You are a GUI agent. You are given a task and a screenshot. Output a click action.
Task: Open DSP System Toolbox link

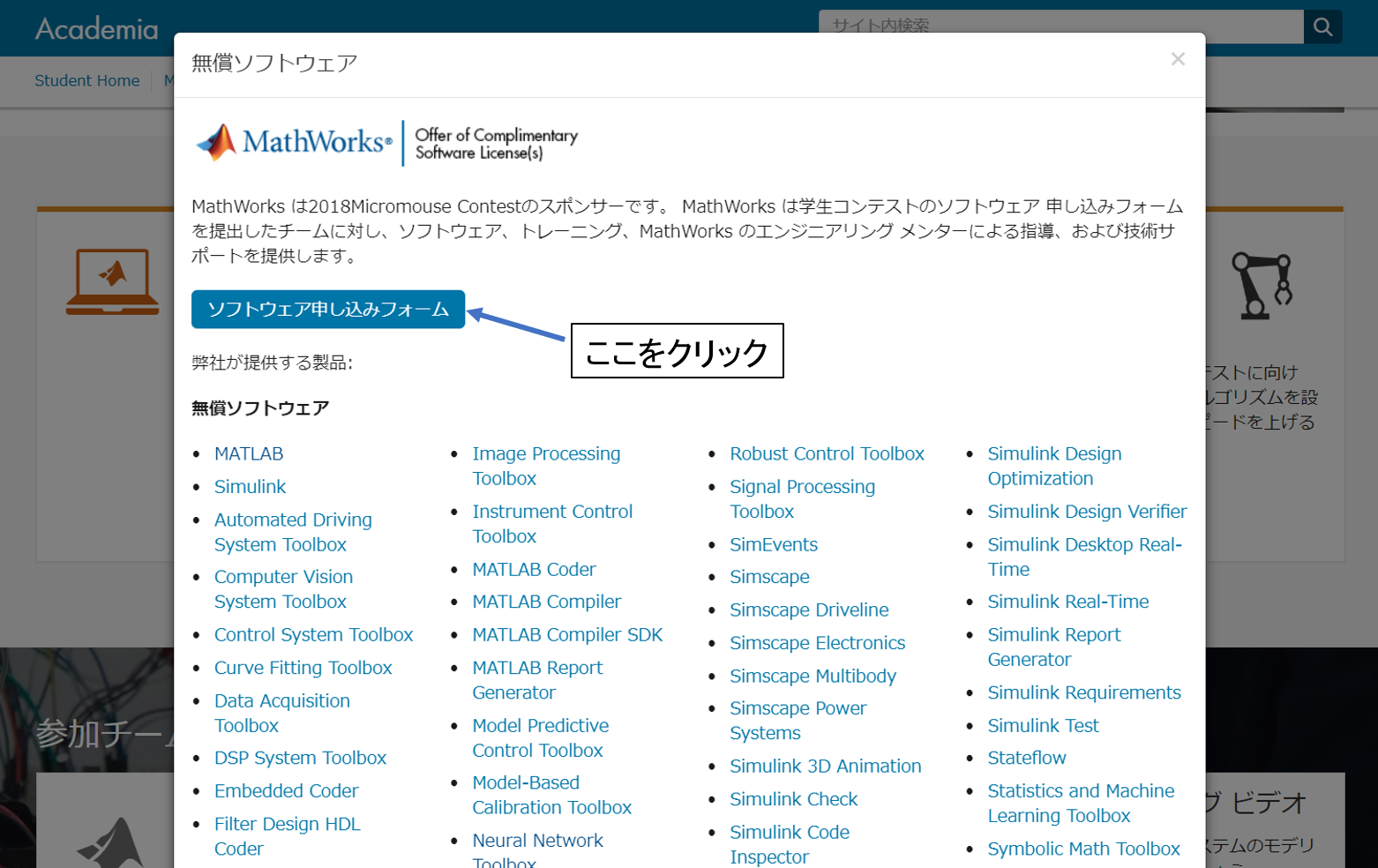(x=300, y=758)
